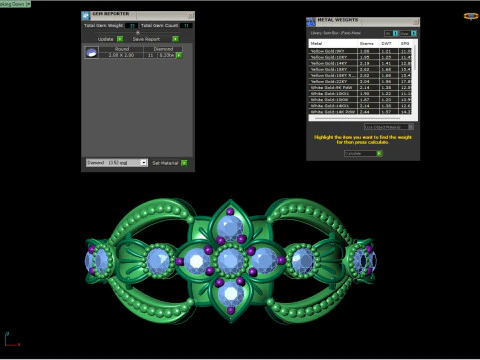Select the 'Yellow Gold:22KY' row
This screenshot has height=360, width=480.
coord(360,81)
